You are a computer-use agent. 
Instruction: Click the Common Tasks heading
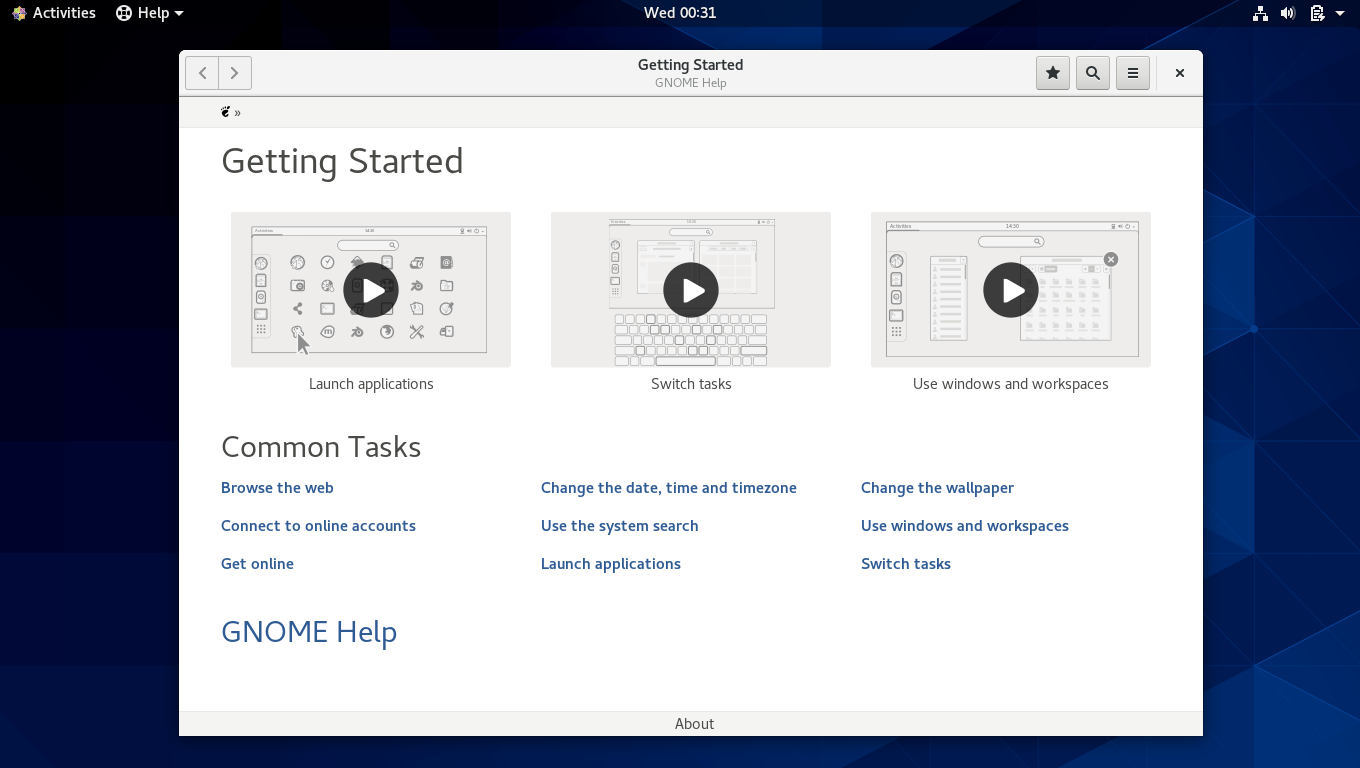click(x=321, y=447)
